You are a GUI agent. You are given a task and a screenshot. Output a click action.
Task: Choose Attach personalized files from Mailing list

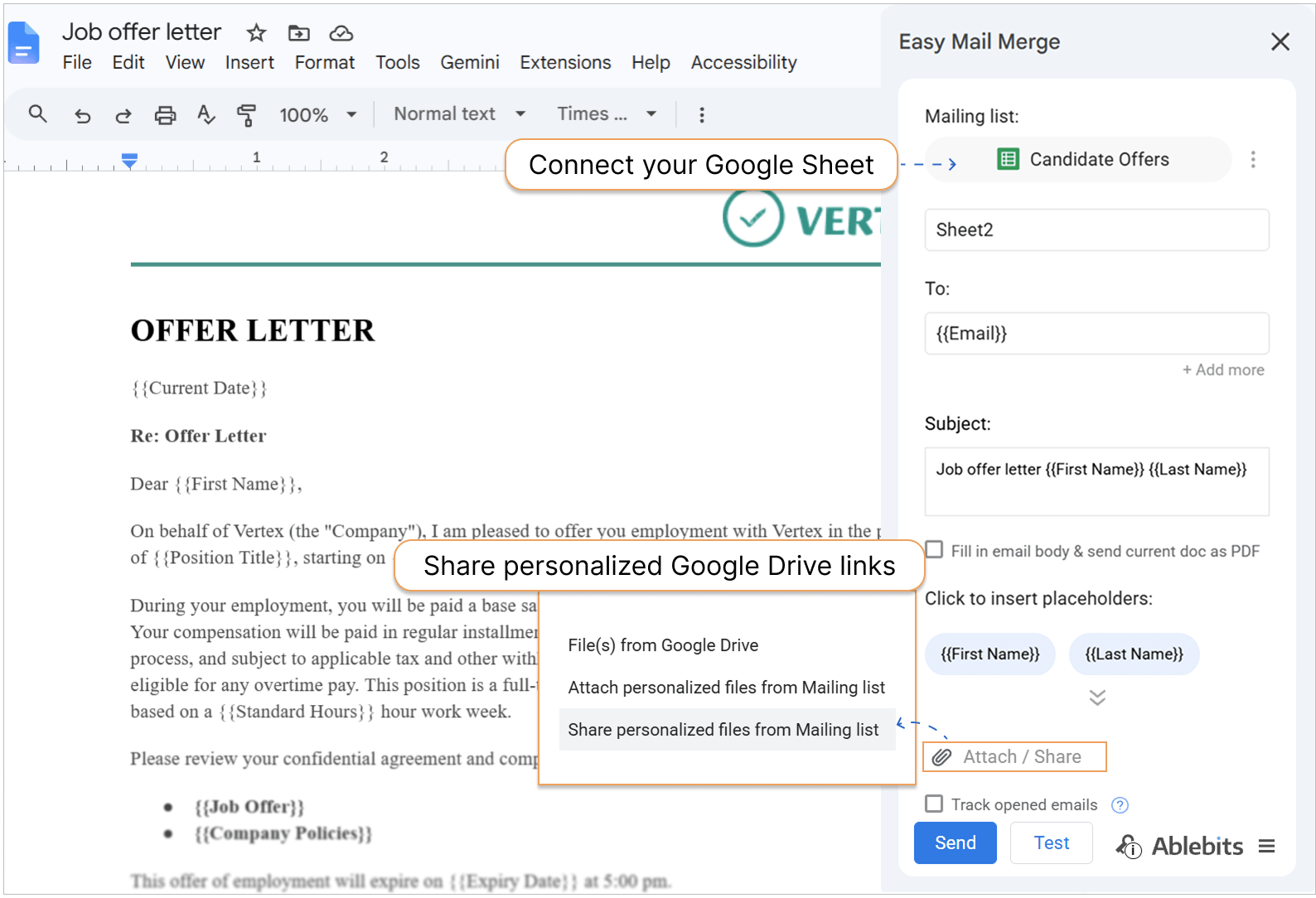[726, 688]
